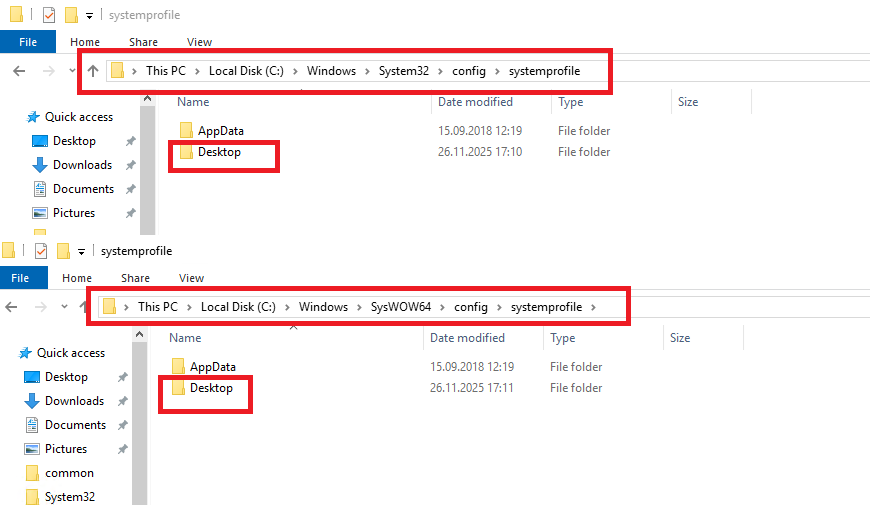This screenshot has width=870, height=505.
Task: Open View tab in top System32 window
Action: click(x=199, y=42)
